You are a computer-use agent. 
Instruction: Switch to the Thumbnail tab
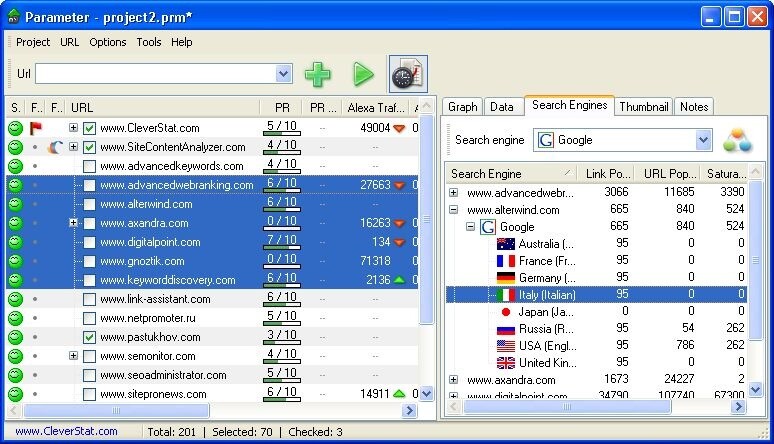643,106
